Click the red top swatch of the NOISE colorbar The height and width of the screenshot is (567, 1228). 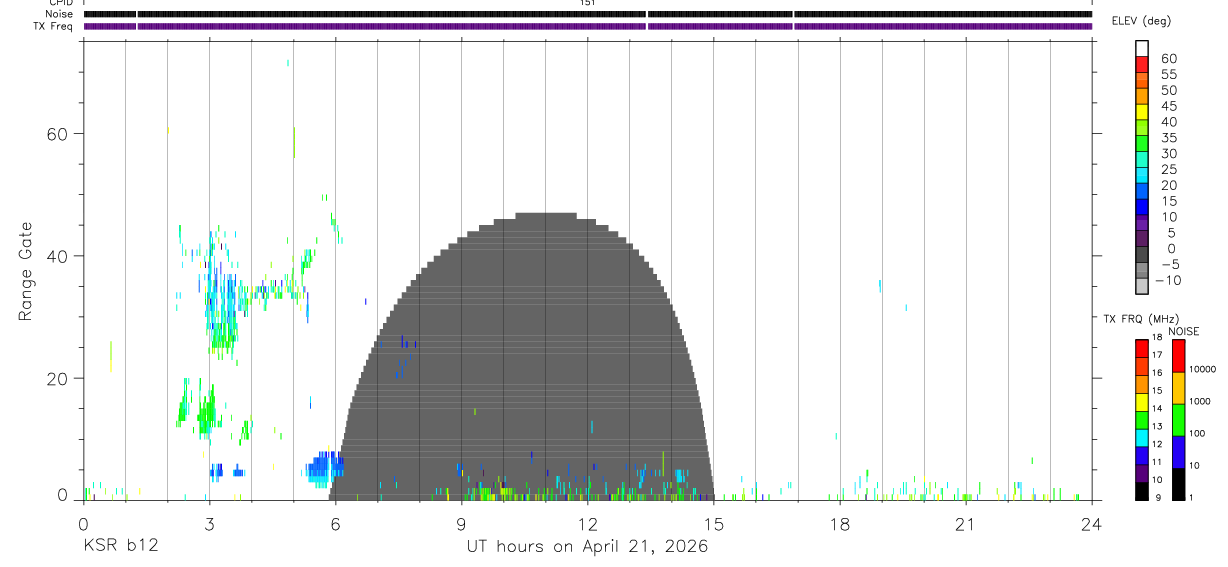pos(1179,356)
